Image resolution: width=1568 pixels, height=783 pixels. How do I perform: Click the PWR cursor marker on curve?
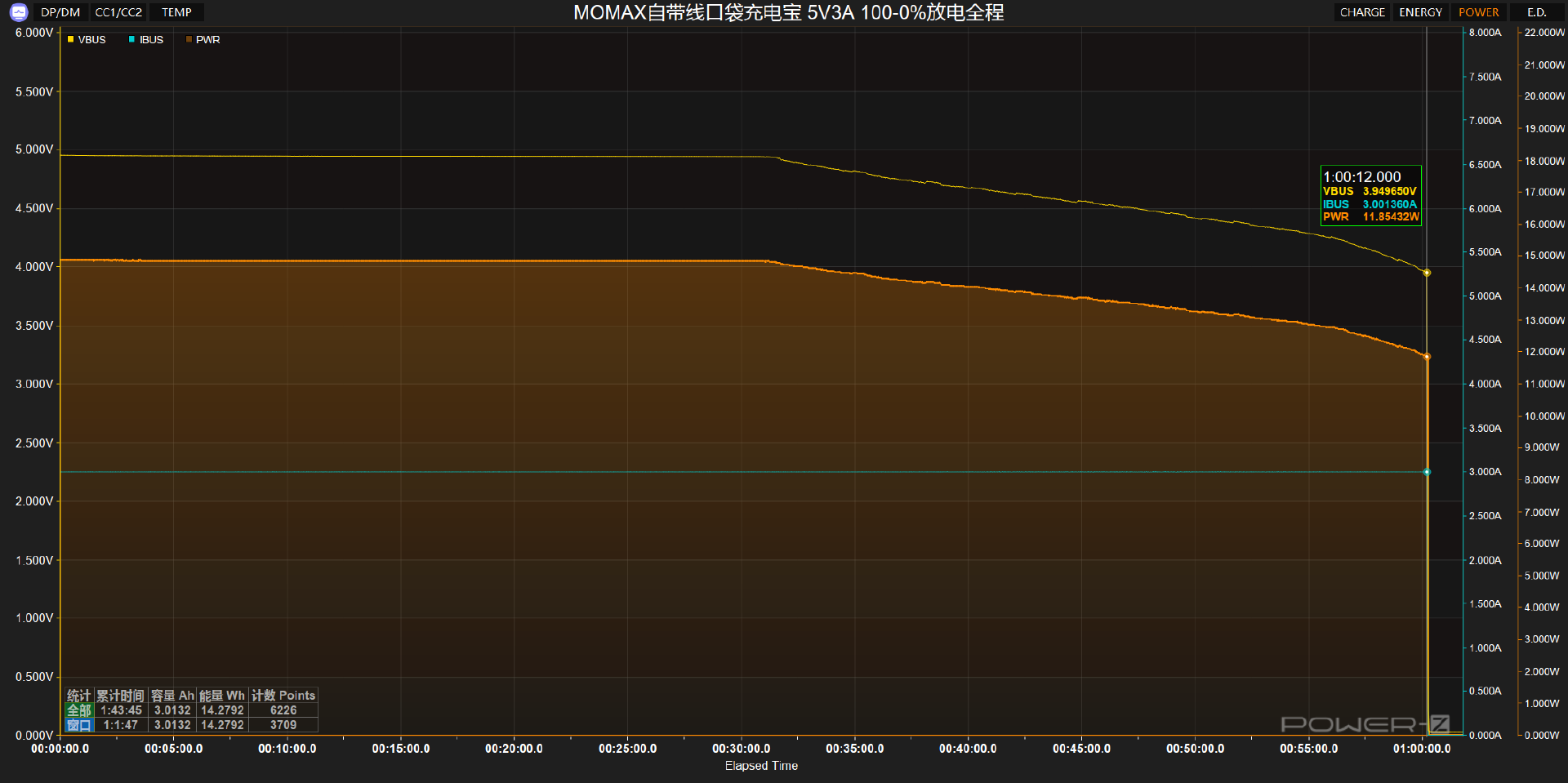(1427, 357)
